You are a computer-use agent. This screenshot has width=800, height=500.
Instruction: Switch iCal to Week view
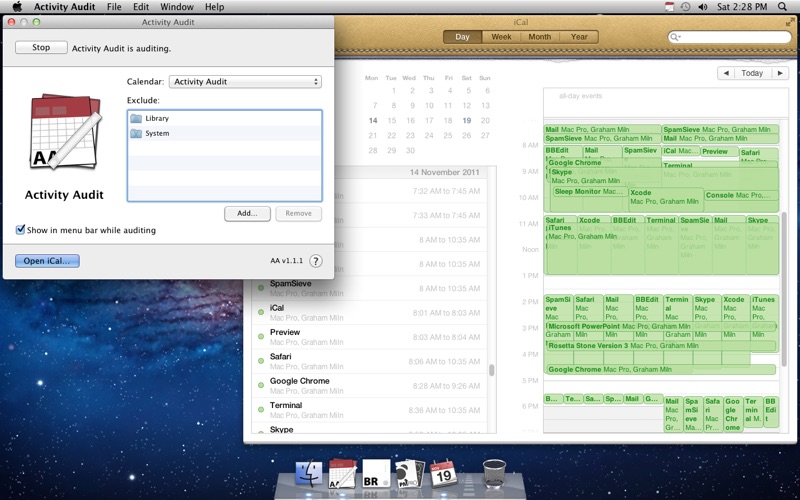point(501,37)
